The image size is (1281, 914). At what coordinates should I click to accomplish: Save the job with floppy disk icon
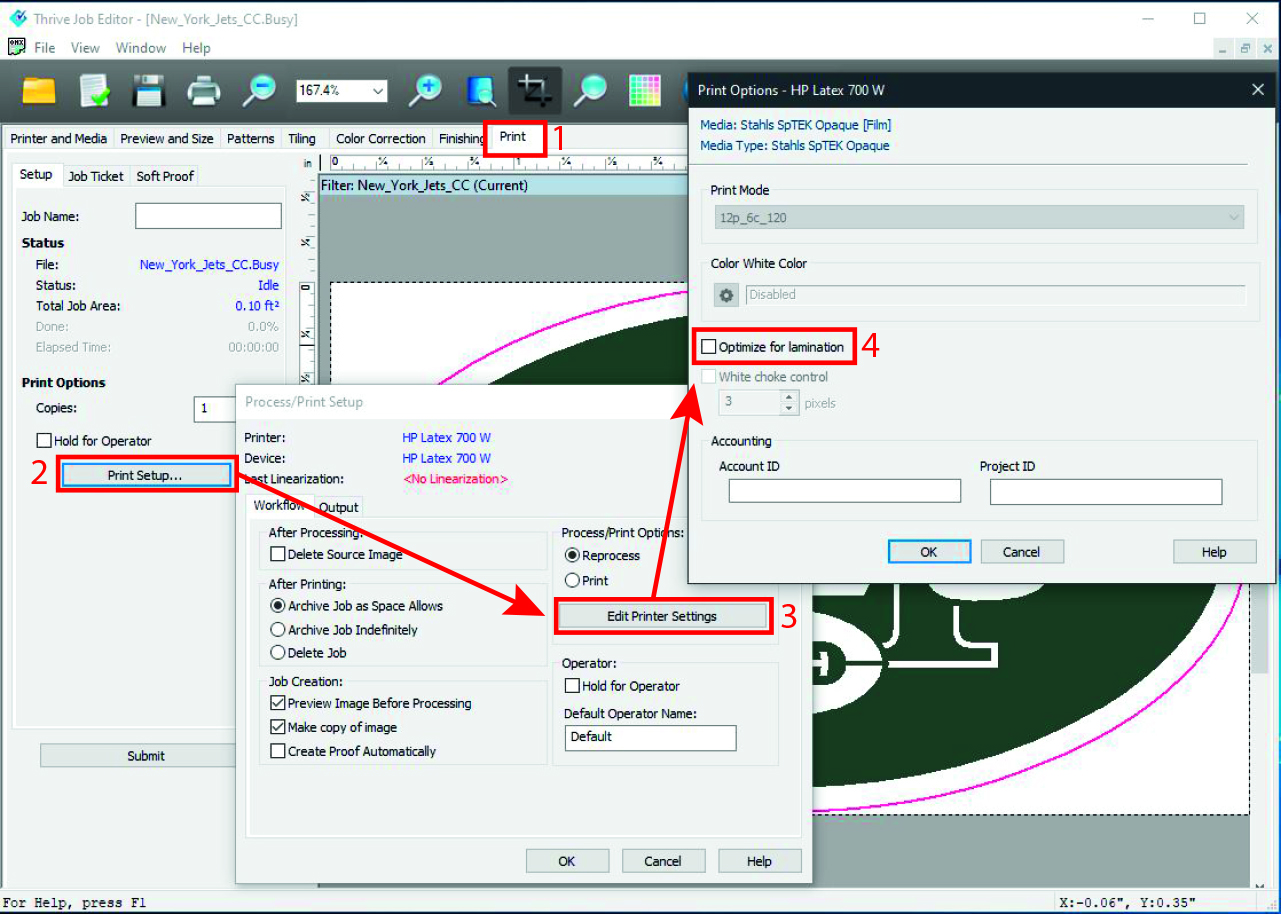[x=149, y=91]
